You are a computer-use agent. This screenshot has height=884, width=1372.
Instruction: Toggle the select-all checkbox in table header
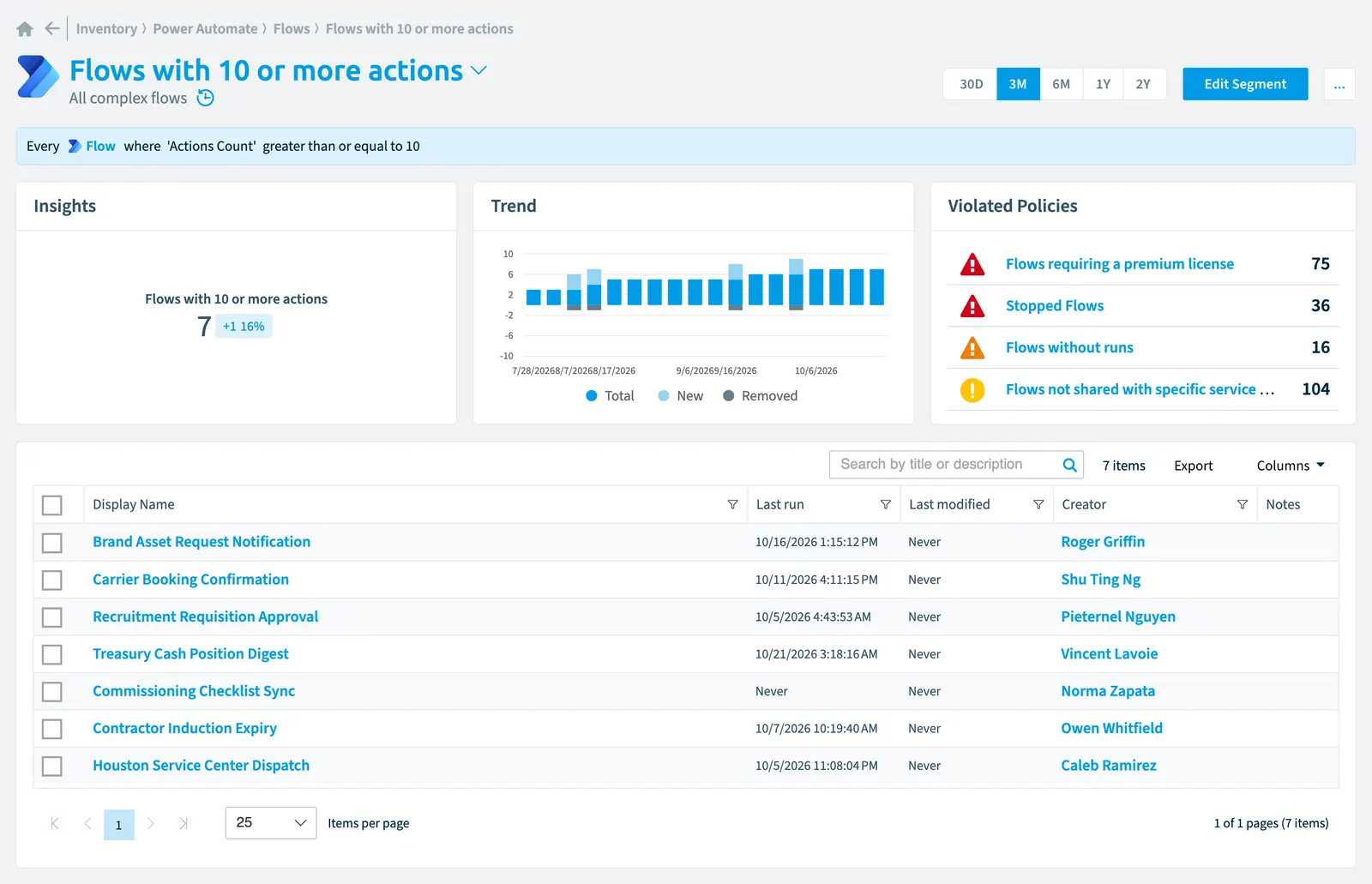tap(52, 506)
